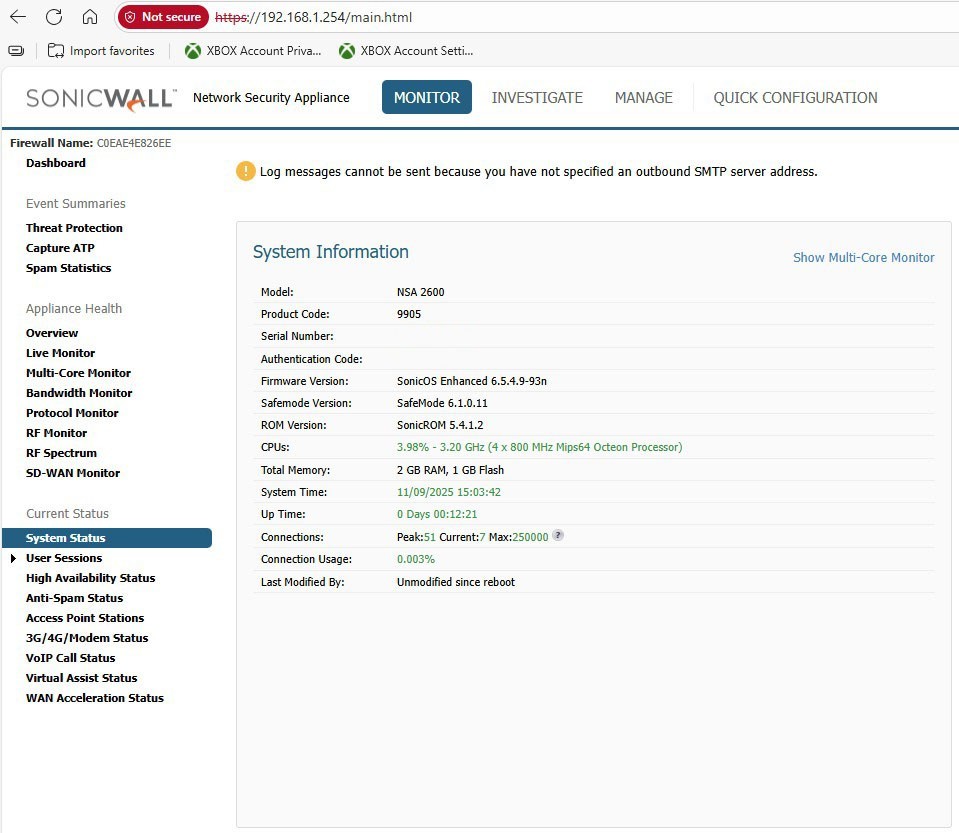Open Spam Statistics page
Image resolution: width=959 pixels, height=833 pixels.
coord(68,268)
